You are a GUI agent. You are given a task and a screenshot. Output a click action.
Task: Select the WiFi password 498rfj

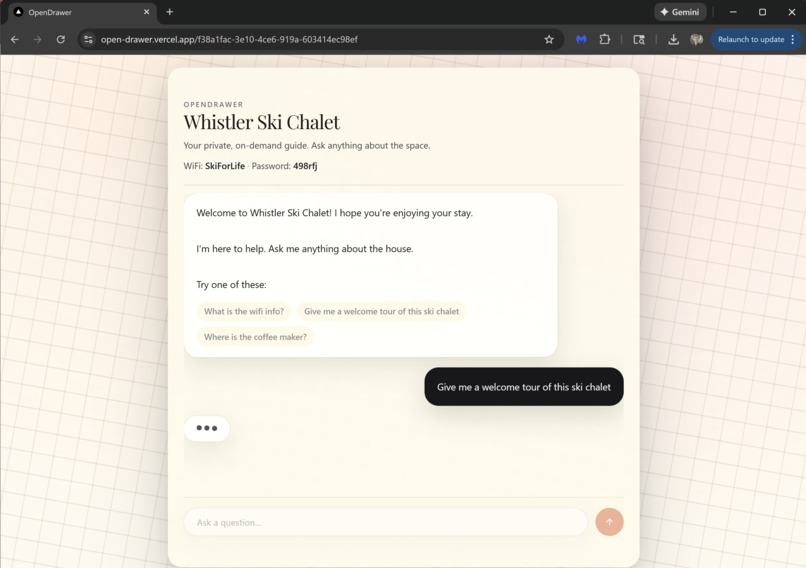pyautogui.click(x=305, y=166)
